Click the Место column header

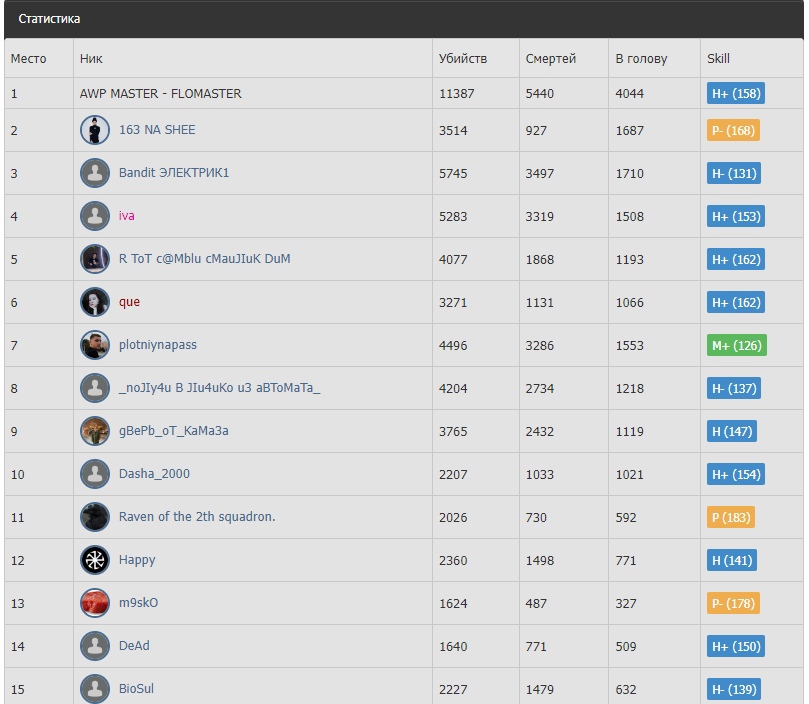pos(28,59)
